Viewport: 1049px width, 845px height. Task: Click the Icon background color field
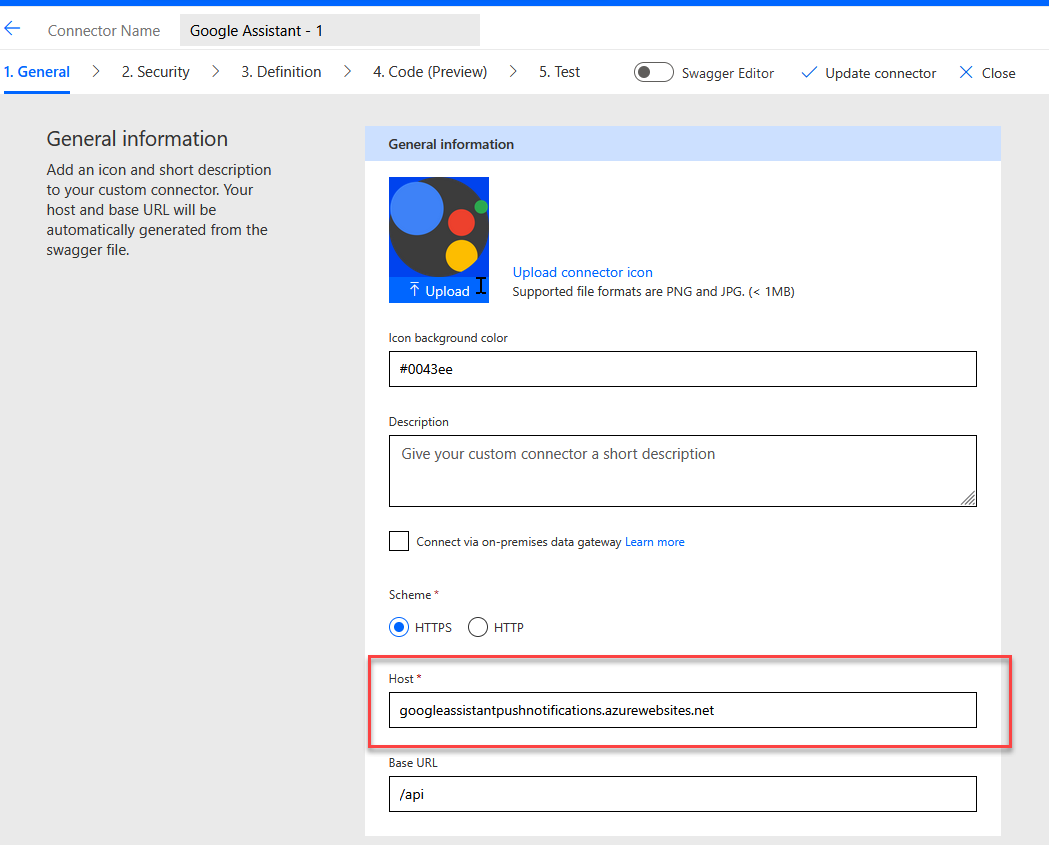pyautogui.click(x=682, y=369)
